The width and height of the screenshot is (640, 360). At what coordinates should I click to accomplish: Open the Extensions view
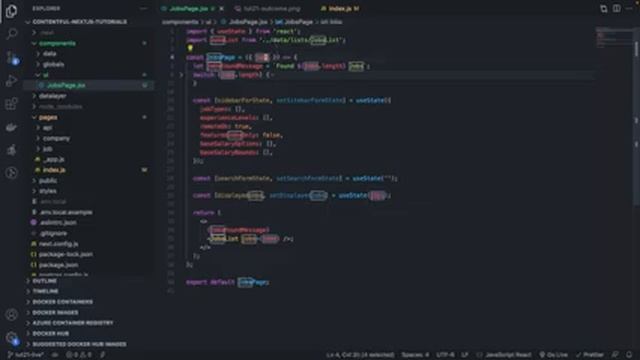11,104
